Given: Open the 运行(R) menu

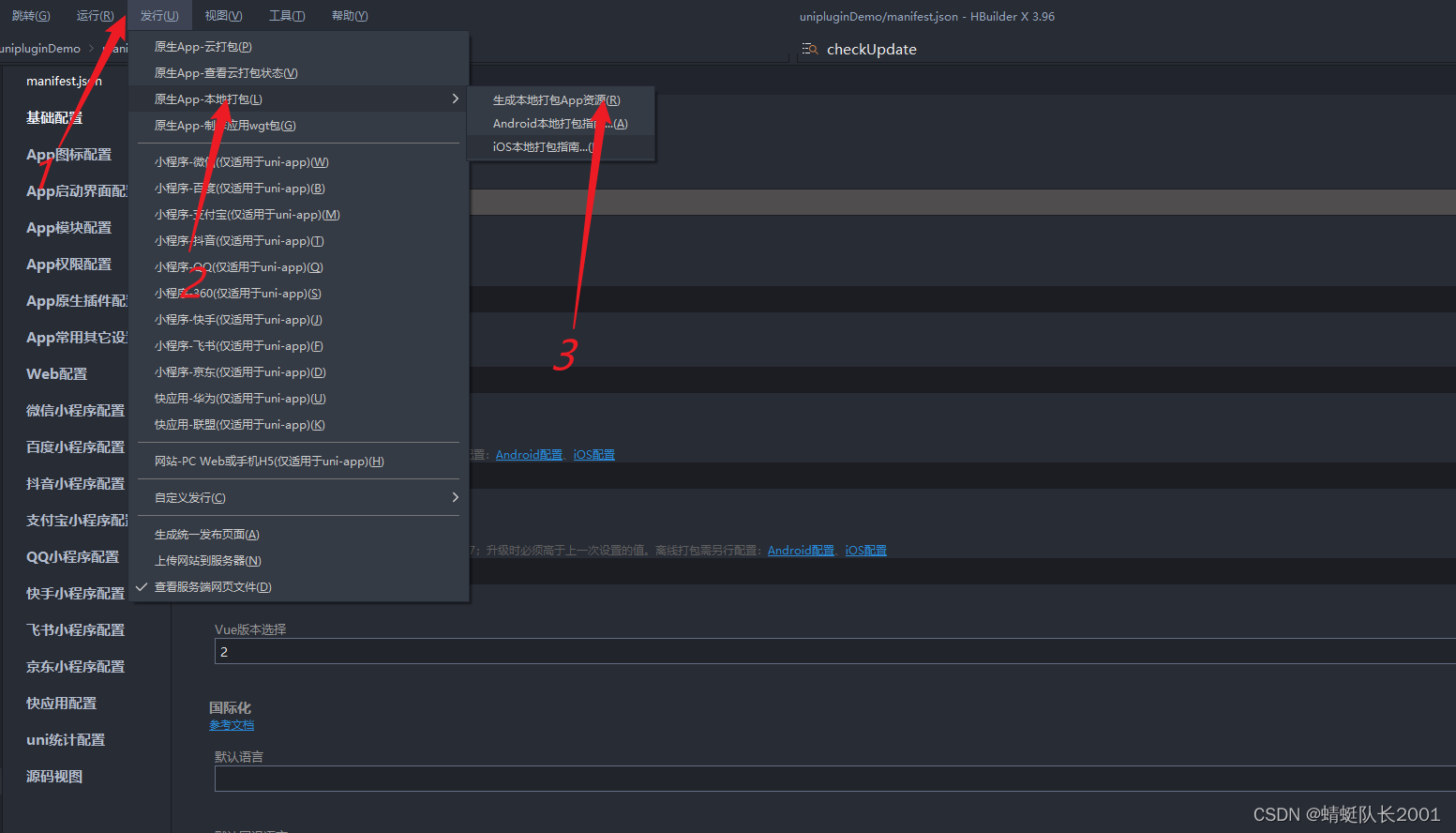Looking at the screenshot, I should click(95, 16).
